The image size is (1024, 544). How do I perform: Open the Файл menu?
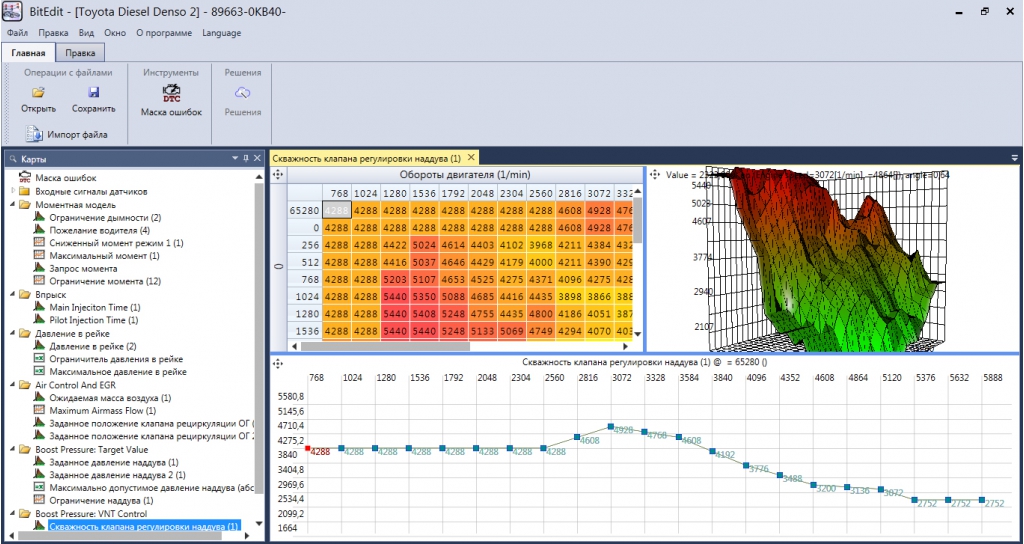tap(17, 33)
